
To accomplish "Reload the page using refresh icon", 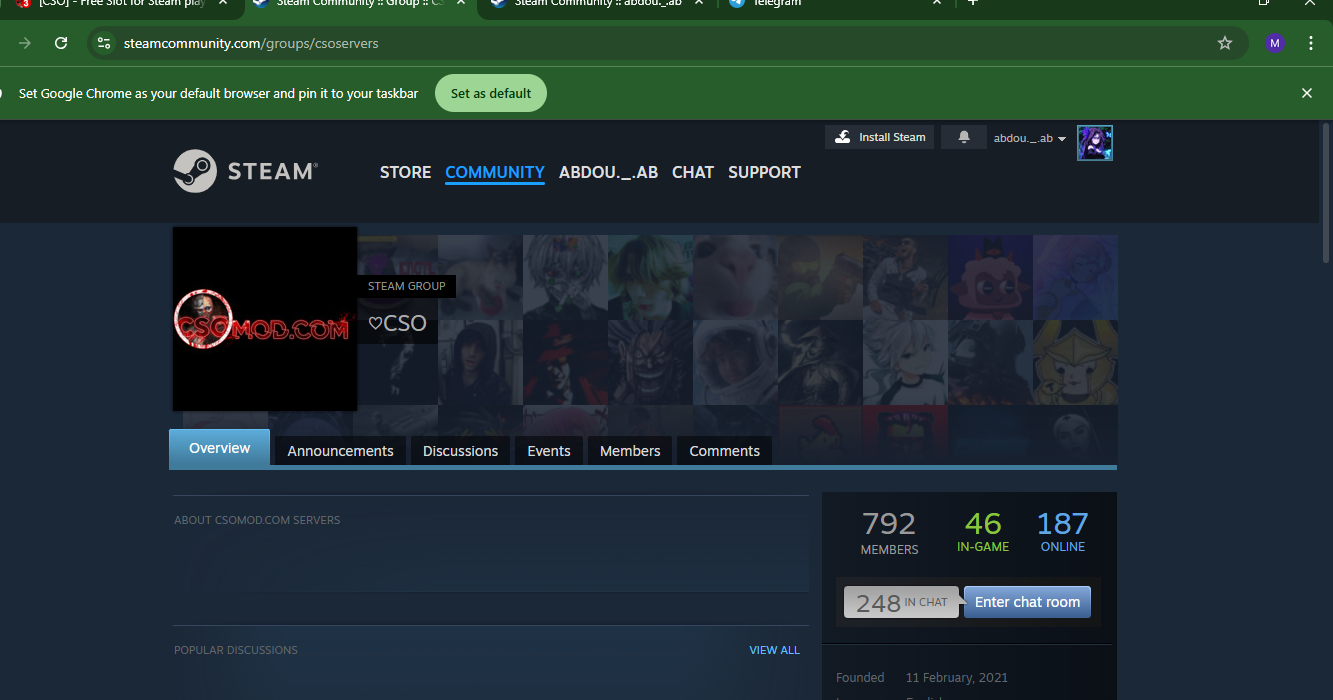I will pos(61,43).
